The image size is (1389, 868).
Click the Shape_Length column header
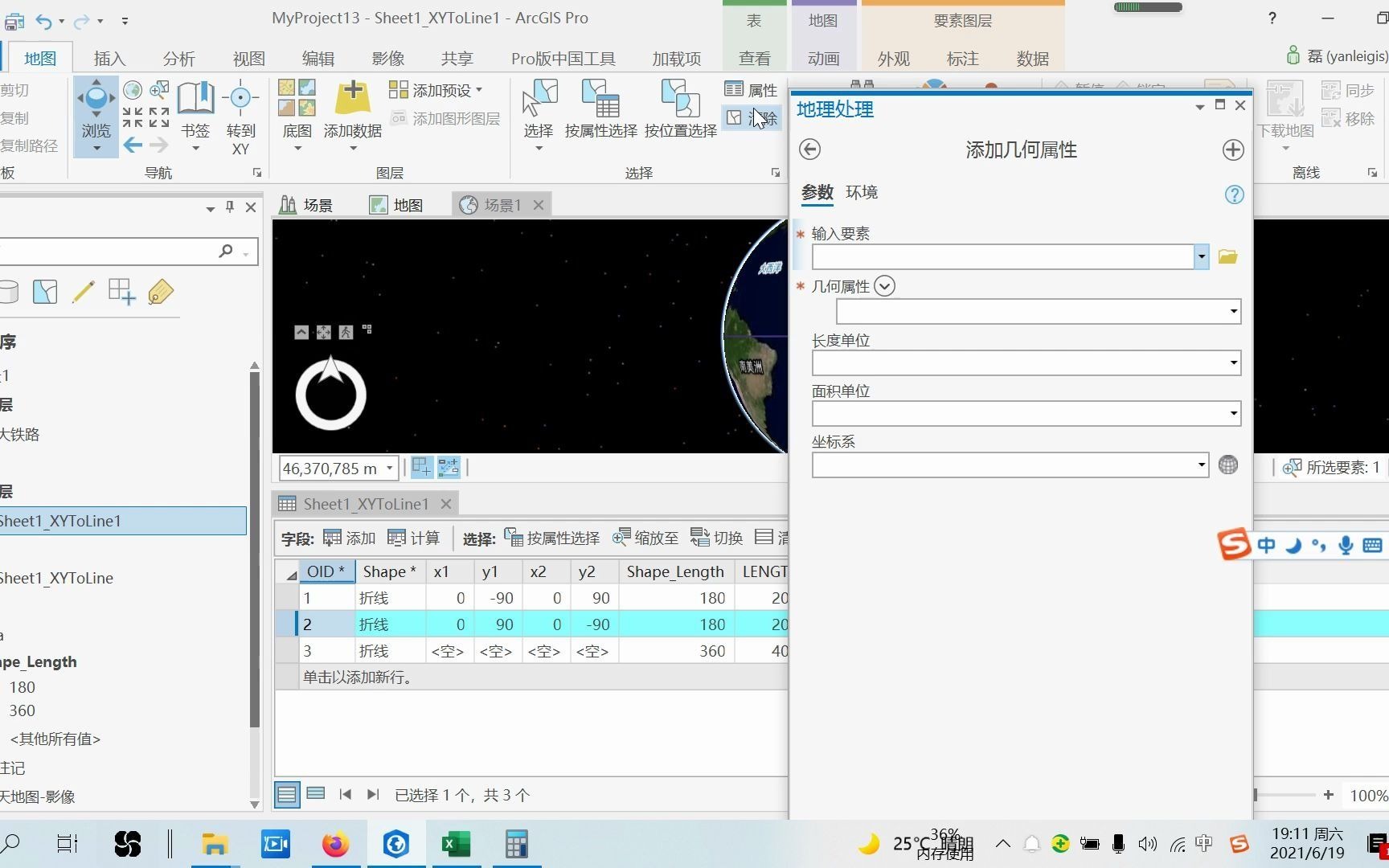coord(675,571)
